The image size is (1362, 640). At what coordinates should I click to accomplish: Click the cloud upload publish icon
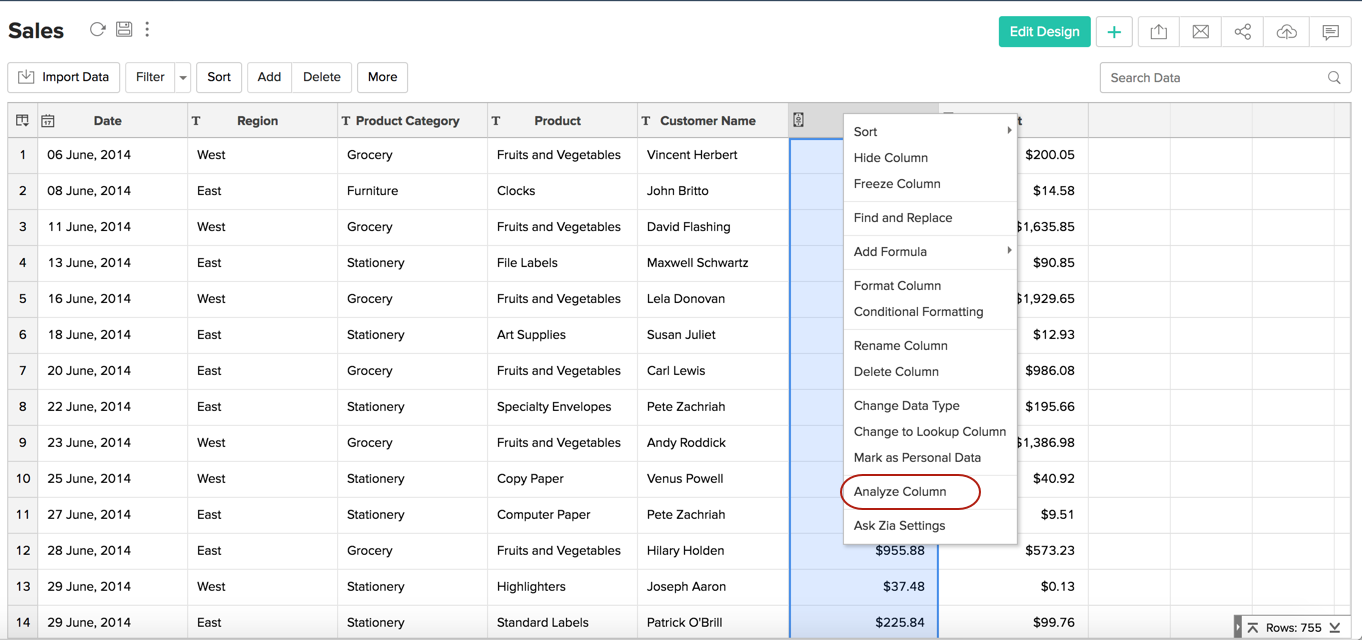[x=1286, y=32]
